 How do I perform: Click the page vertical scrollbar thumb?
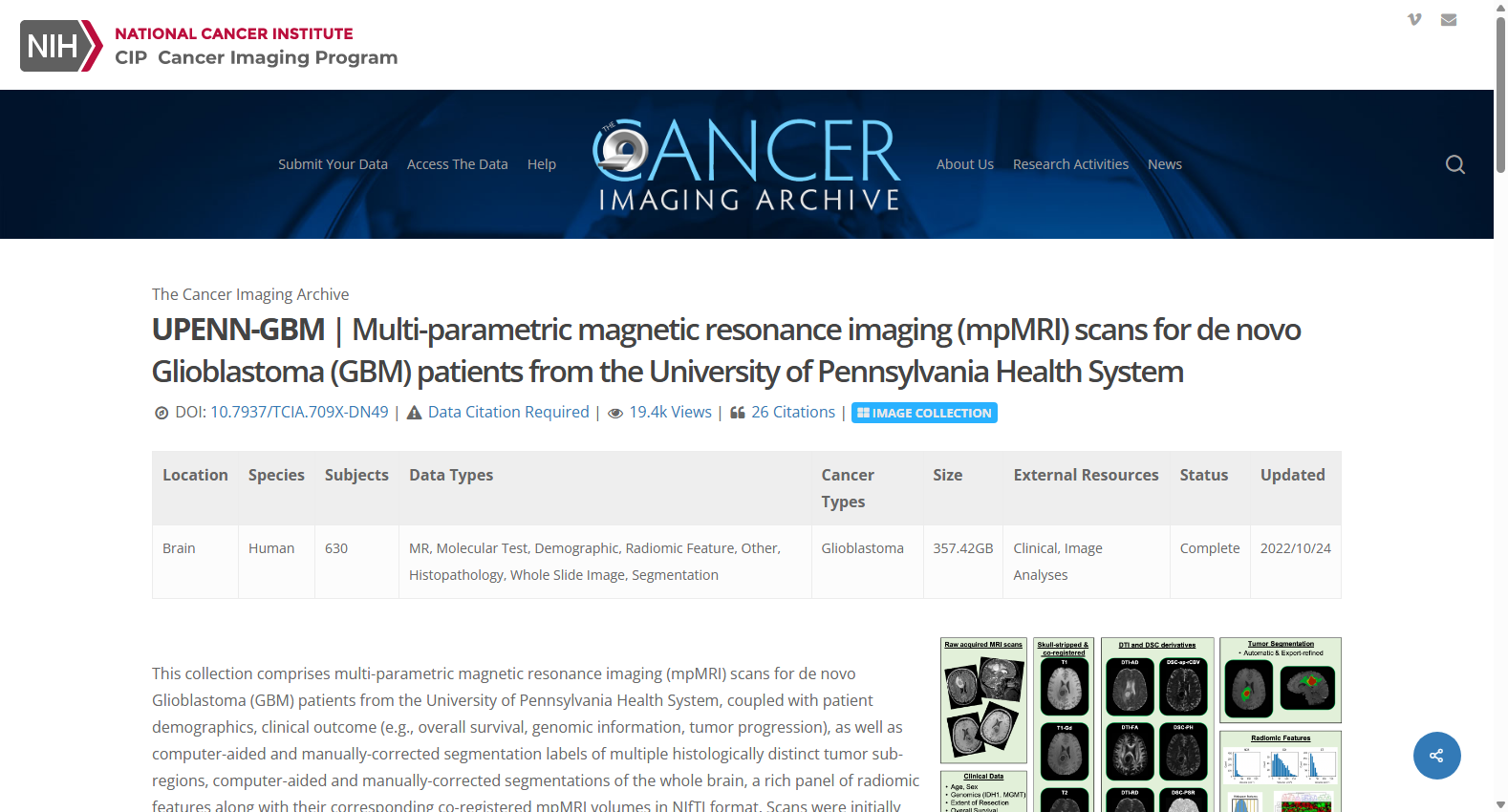coord(1500,95)
